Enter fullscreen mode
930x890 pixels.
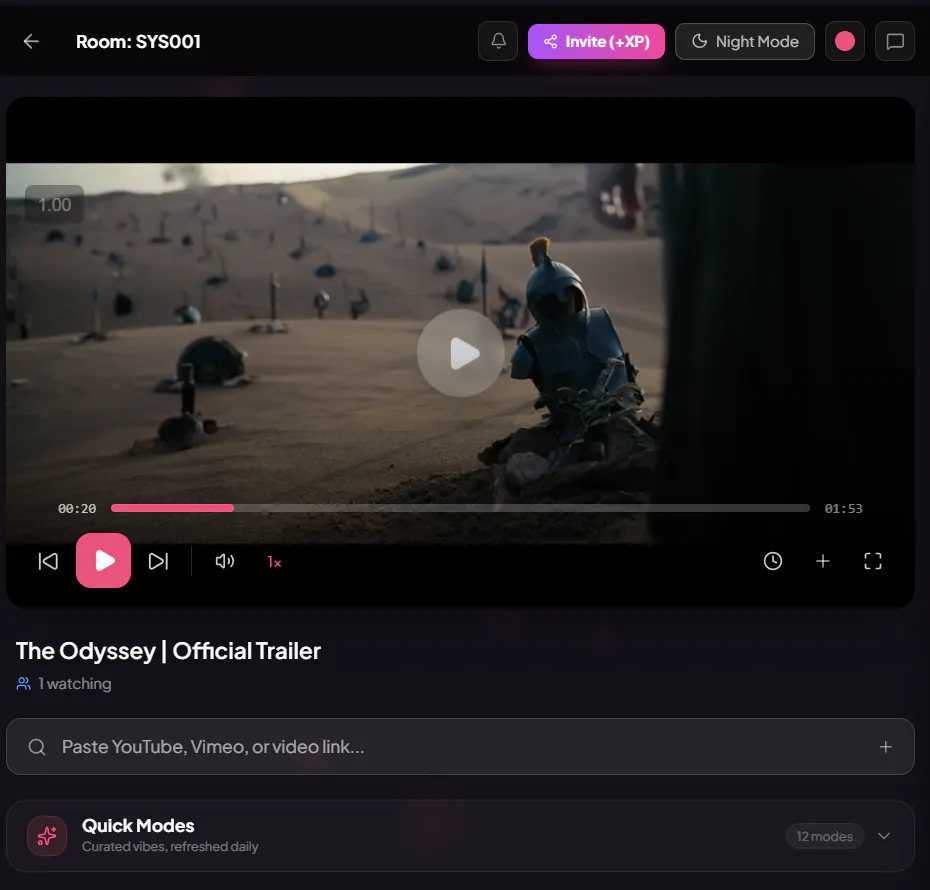(872, 561)
